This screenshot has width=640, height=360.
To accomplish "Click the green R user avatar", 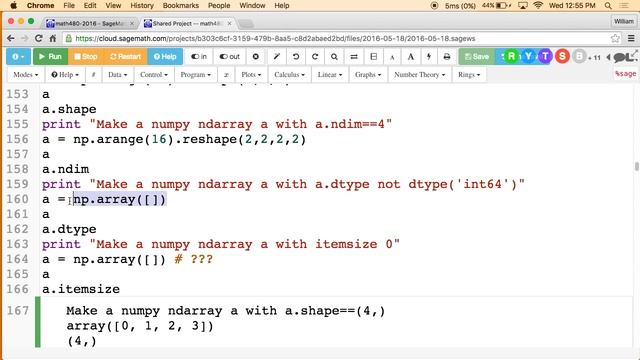I will (x=511, y=56).
